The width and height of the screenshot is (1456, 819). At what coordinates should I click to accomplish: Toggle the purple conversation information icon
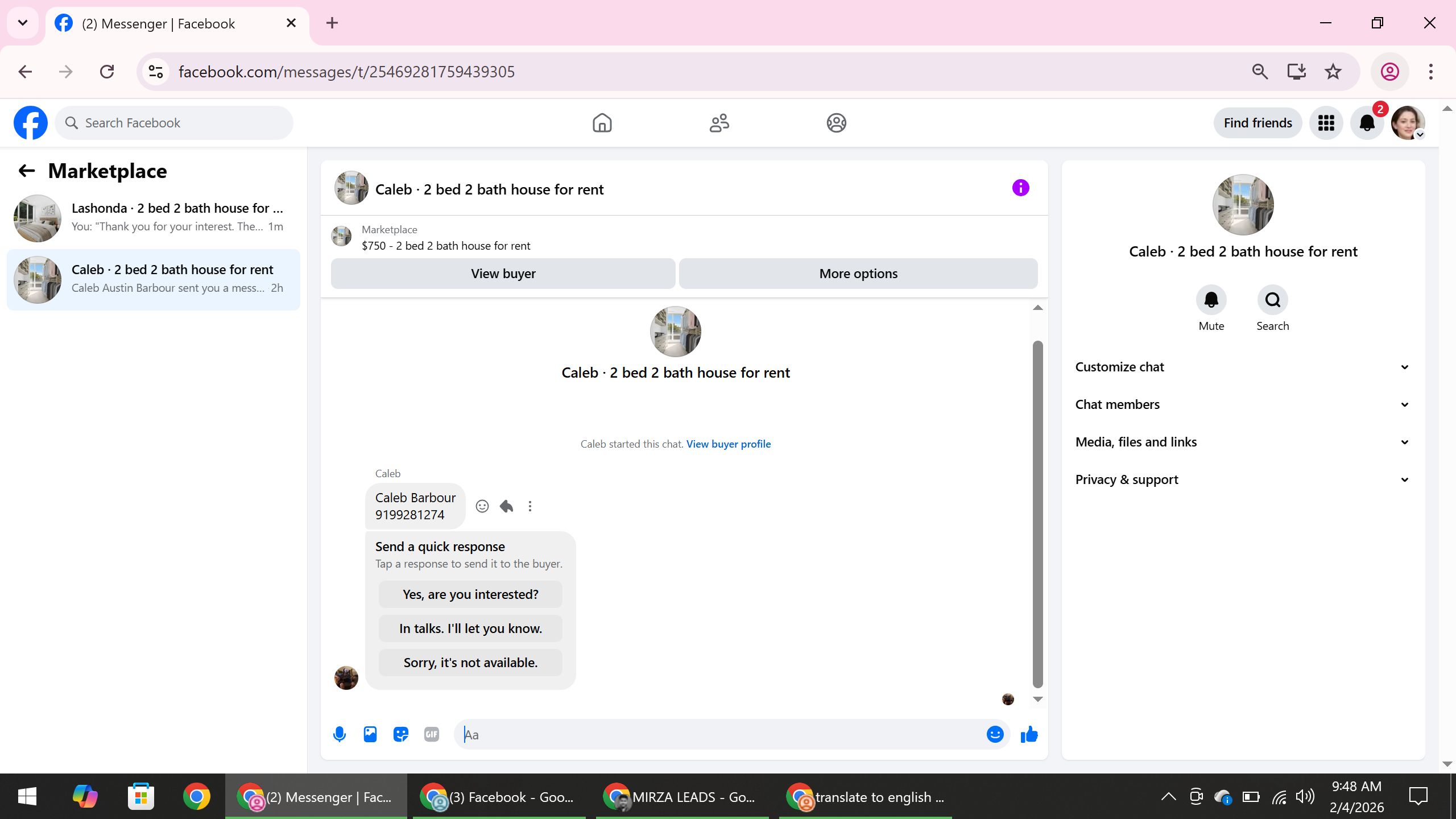point(1020,188)
